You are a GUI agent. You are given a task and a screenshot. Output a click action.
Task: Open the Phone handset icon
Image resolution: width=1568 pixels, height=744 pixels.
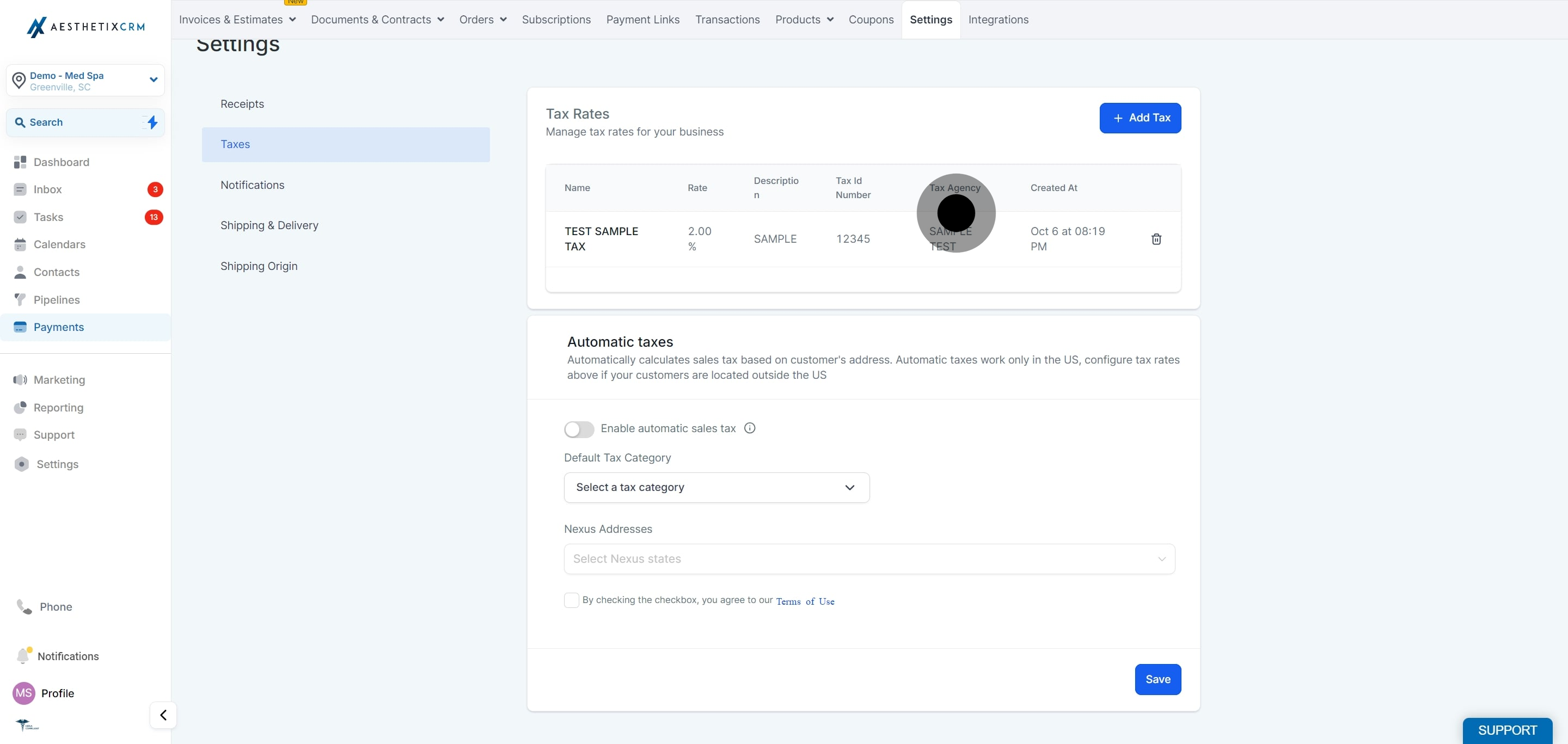24,606
